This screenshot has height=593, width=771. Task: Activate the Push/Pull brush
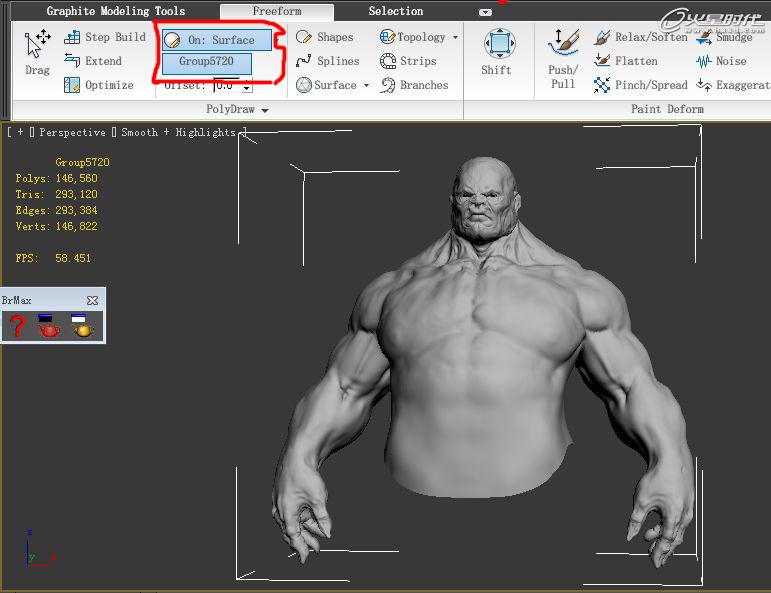[x=563, y=59]
